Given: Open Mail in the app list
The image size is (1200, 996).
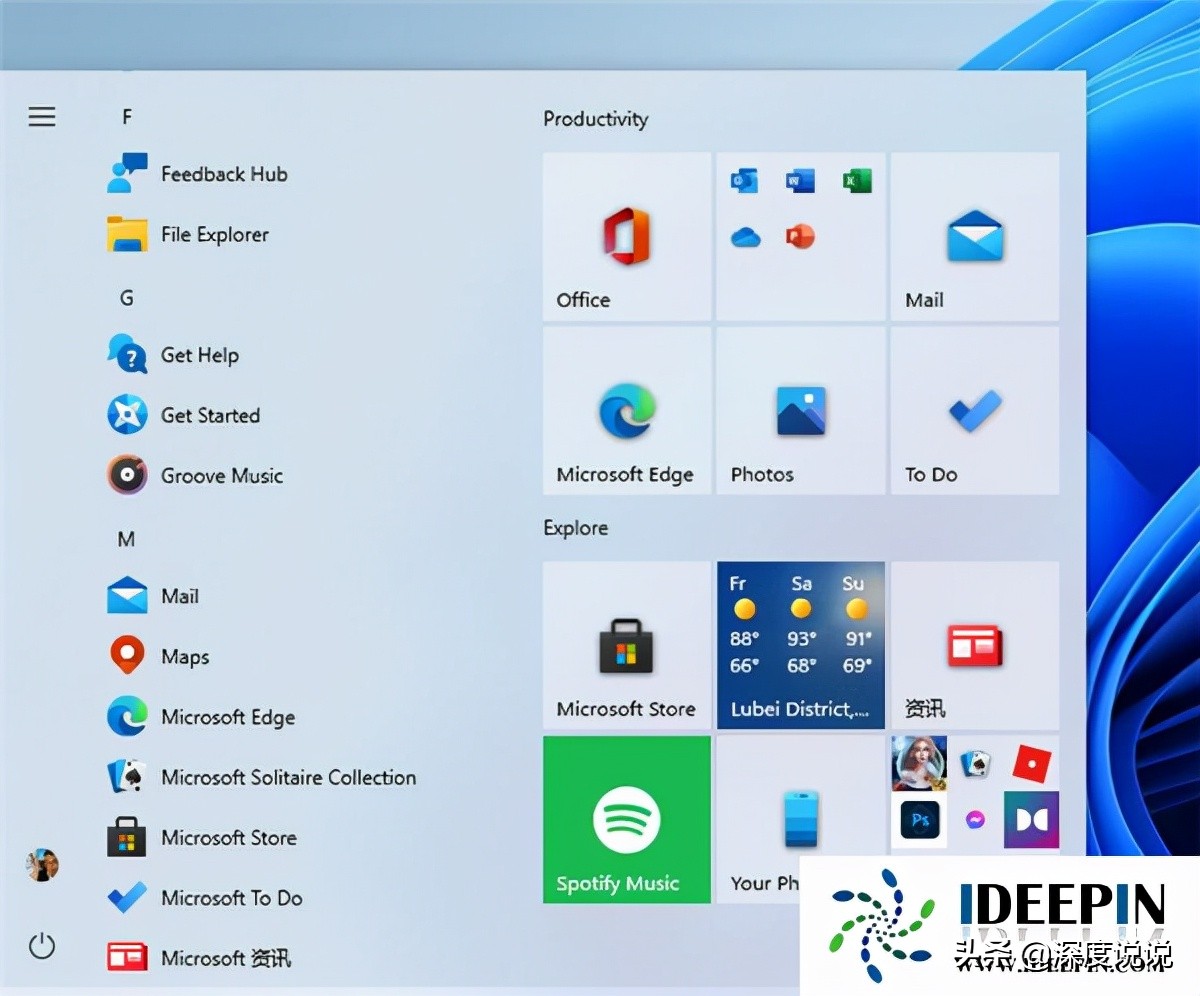Looking at the screenshot, I should pos(153,596).
